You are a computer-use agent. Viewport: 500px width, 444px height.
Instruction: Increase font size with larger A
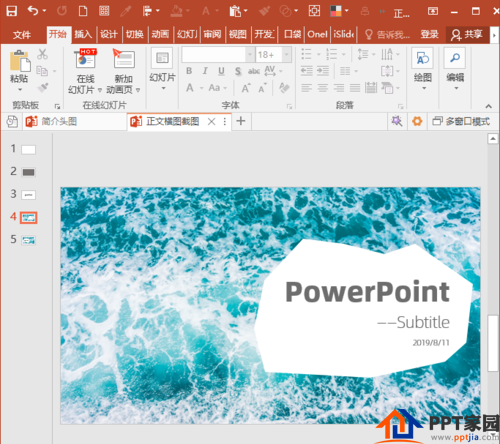point(246,88)
